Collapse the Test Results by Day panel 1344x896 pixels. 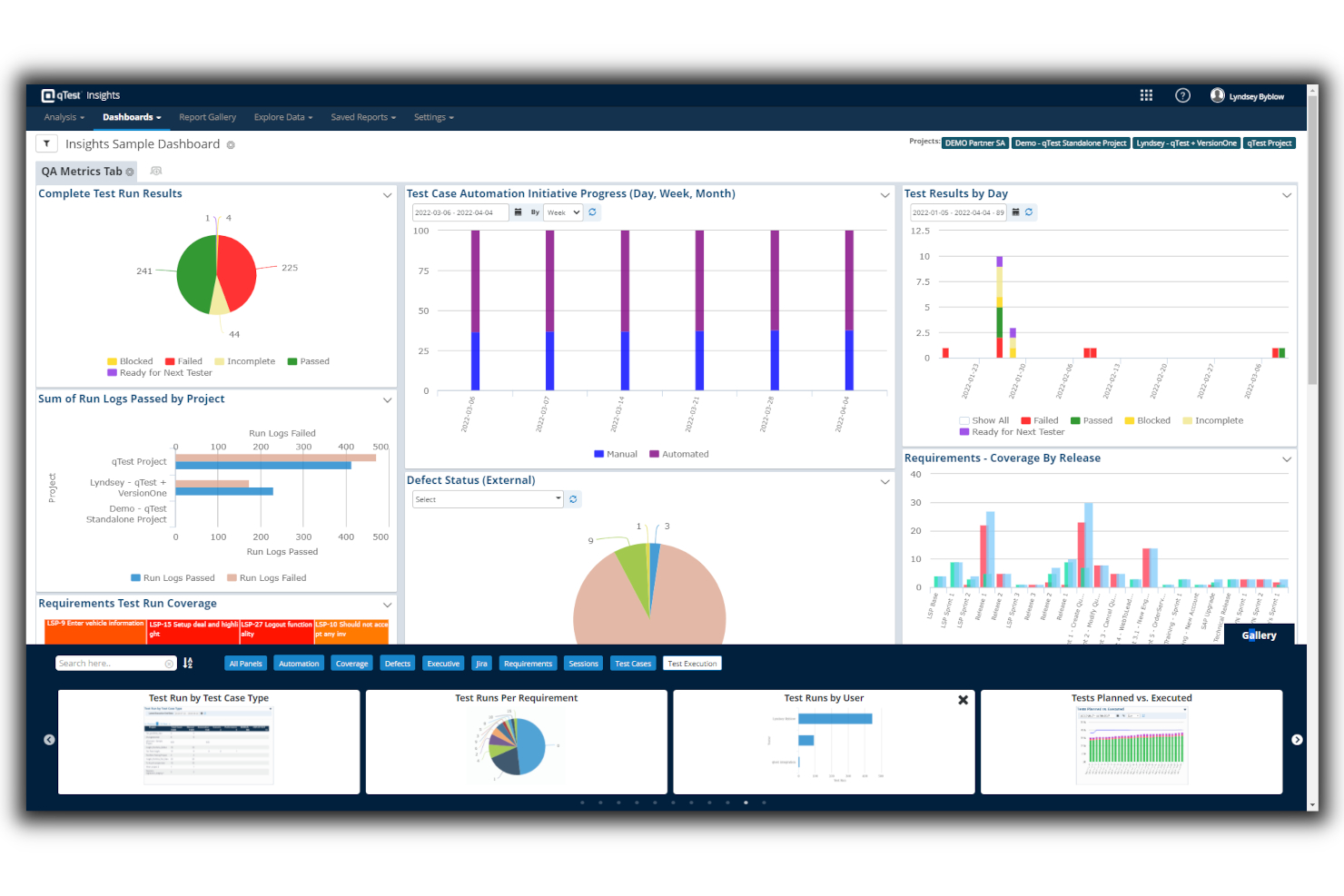pyautogui.click(x=1287, y=195)
